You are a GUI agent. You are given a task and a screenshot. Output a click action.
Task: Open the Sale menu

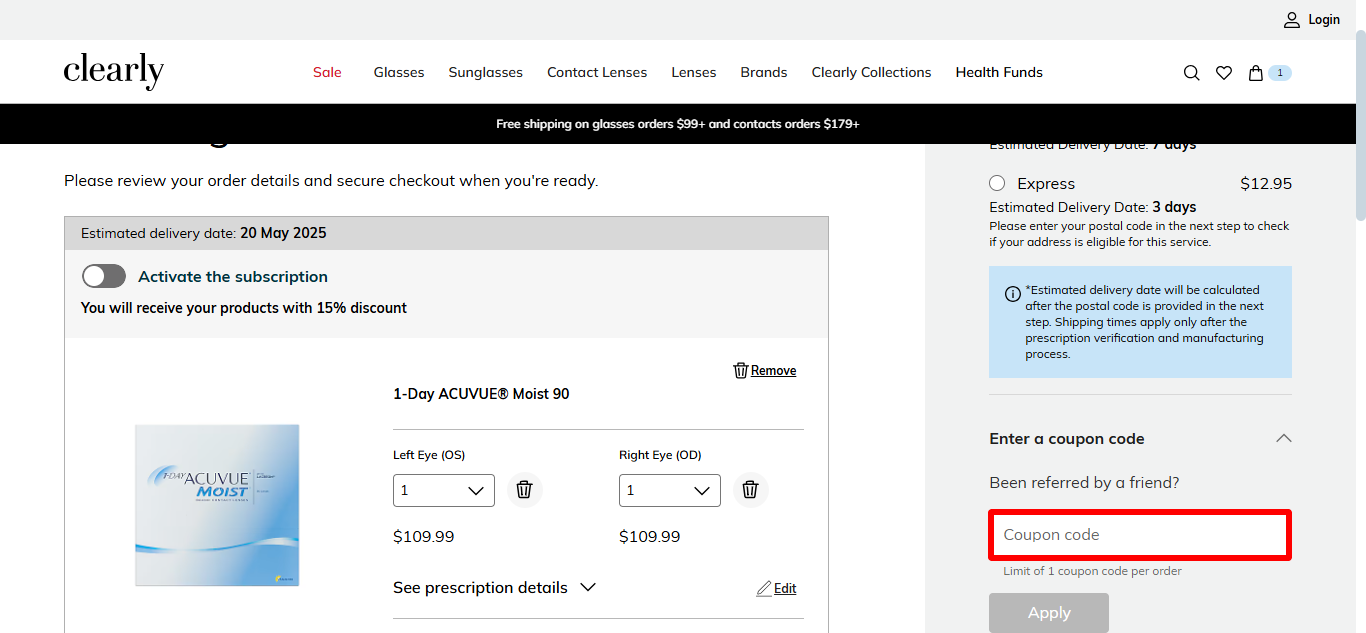[327, 72]
